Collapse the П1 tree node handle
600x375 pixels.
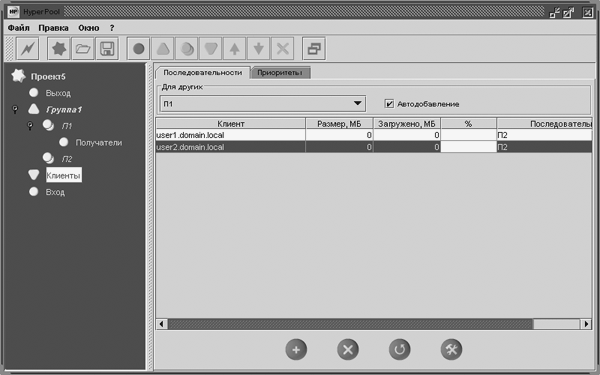[30, 126]
